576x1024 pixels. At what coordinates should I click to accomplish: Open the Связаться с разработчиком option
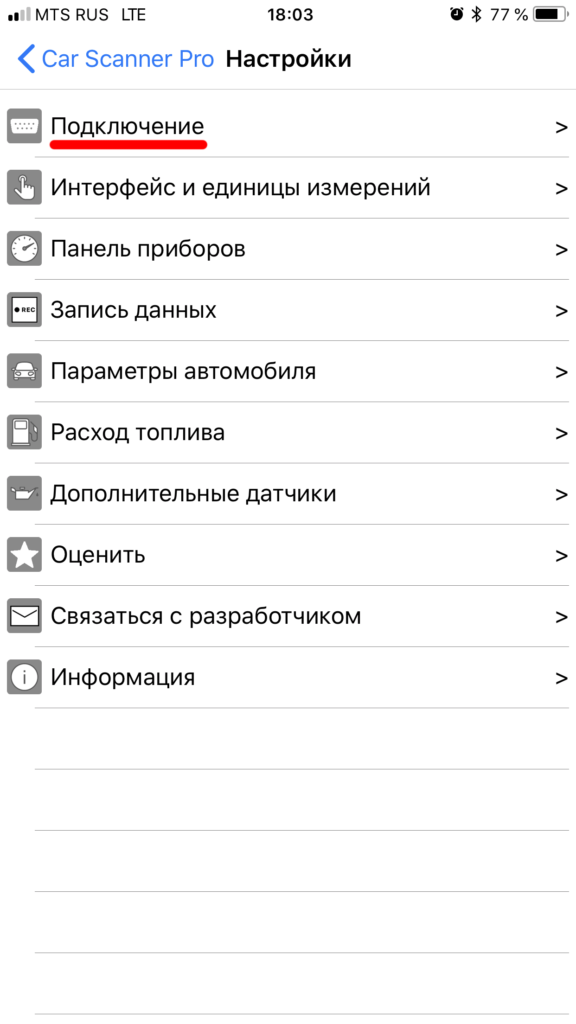[x=205, y=616]
